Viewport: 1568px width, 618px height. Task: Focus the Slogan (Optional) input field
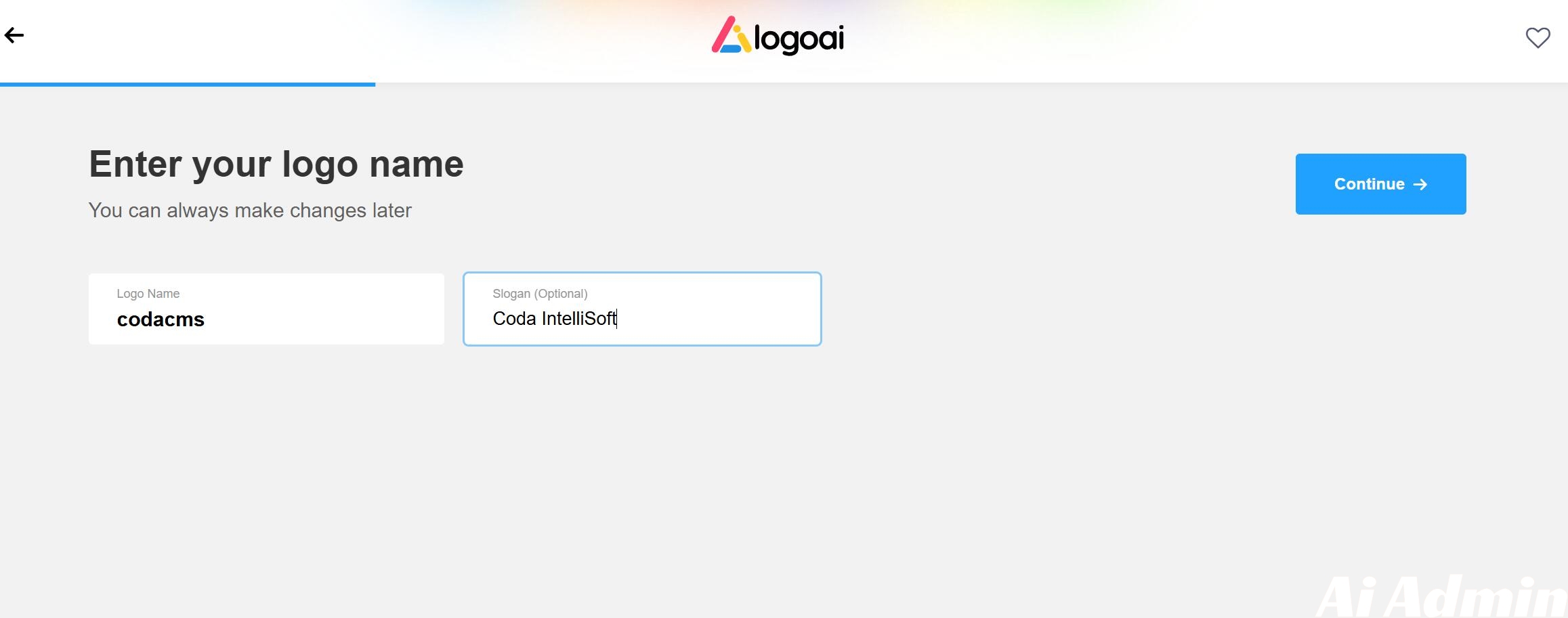pos(642,309)
